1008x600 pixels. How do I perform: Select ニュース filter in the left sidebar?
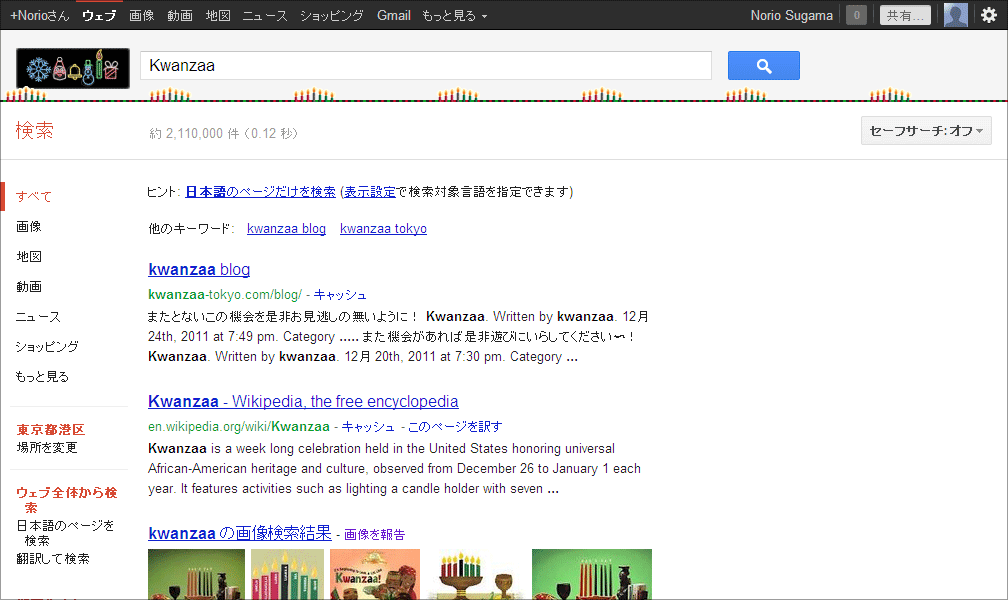pyautogui.click(x=38, y=317)
